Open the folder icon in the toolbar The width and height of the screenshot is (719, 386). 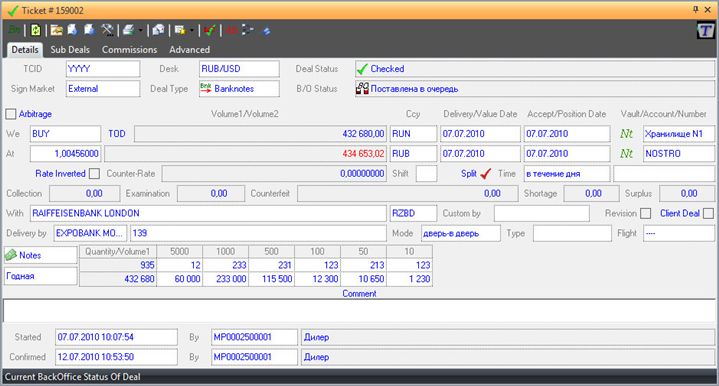57,30
